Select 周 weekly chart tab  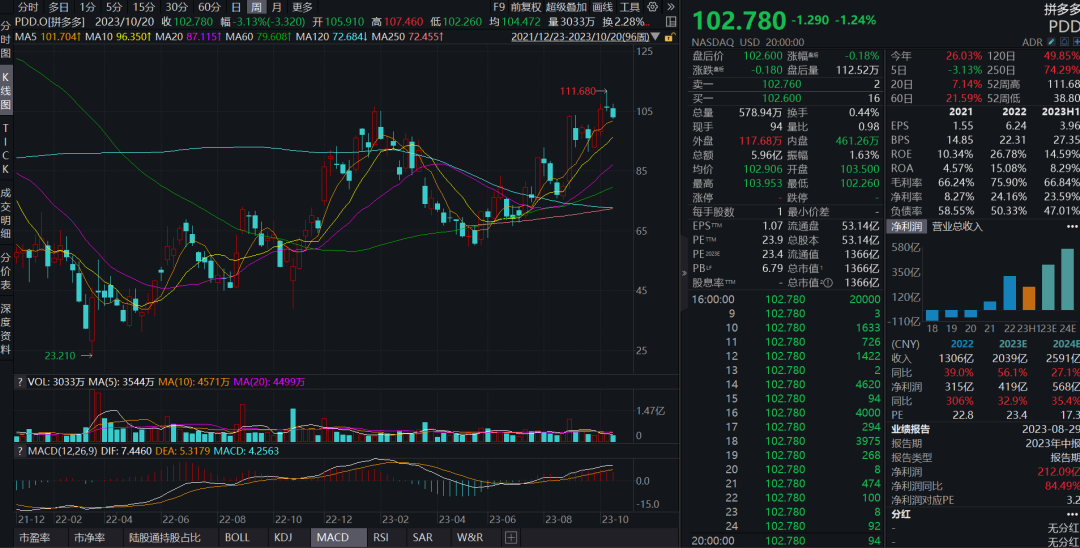(x=256, y=7)
